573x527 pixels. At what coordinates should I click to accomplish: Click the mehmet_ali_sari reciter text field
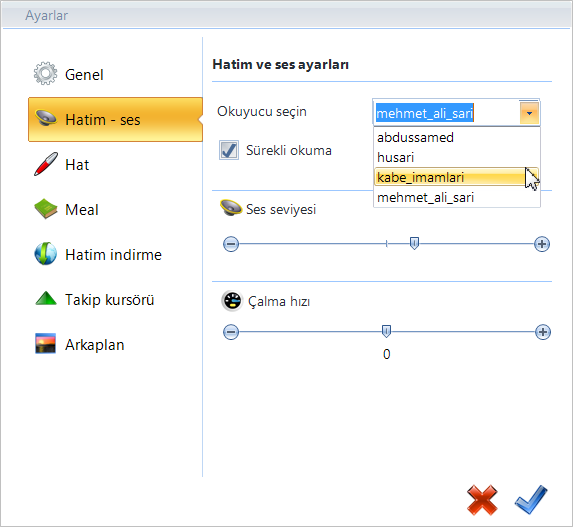[x=446, y=113]
